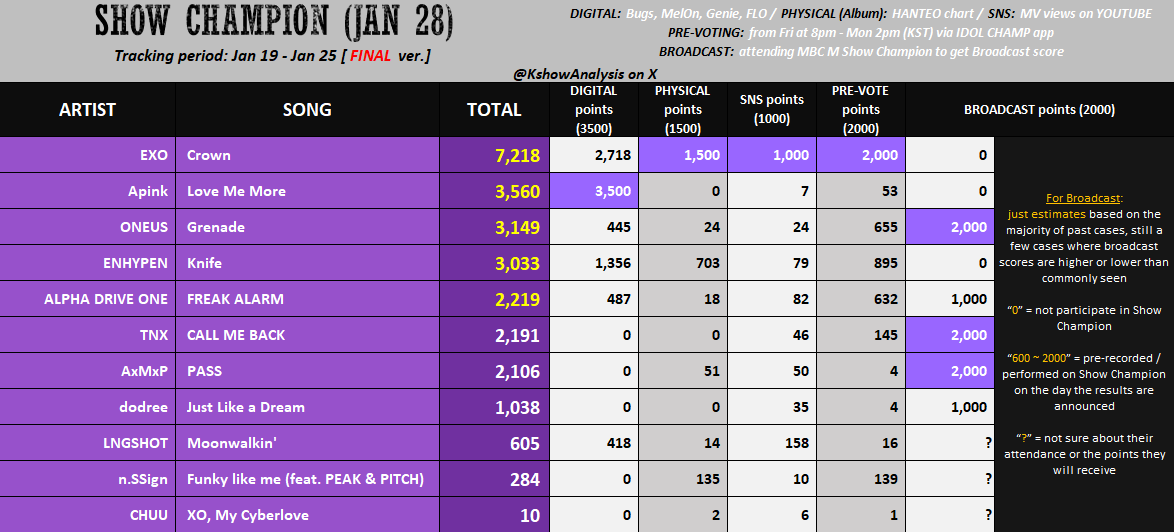Image resolution: width=1174 pixels, height=532 pixels.
Task: Select the Moonwalkin' song cell
Action: (x=307, y=443)
